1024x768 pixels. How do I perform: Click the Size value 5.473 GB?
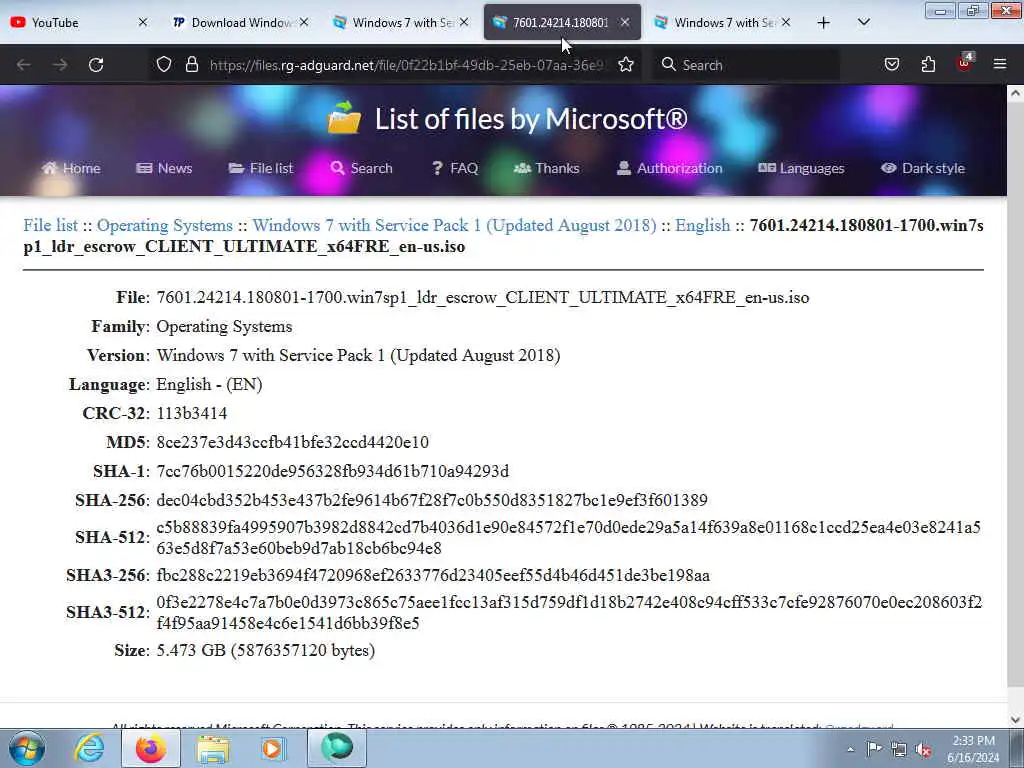click(x=266, y=650)
